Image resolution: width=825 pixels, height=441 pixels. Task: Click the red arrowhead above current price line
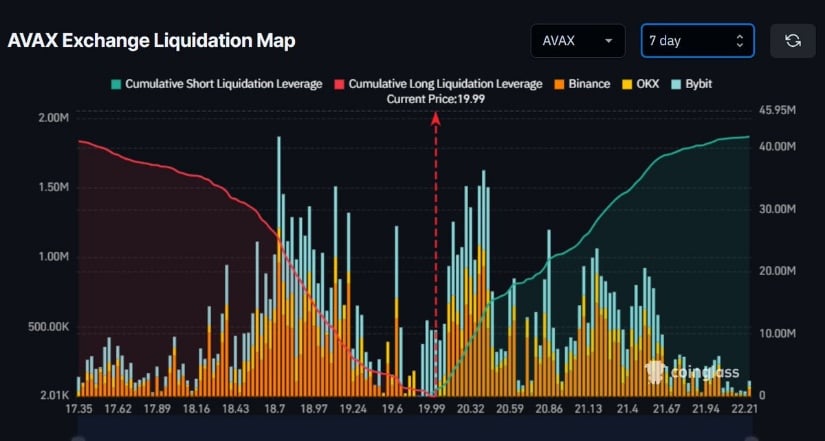(436, 118)
